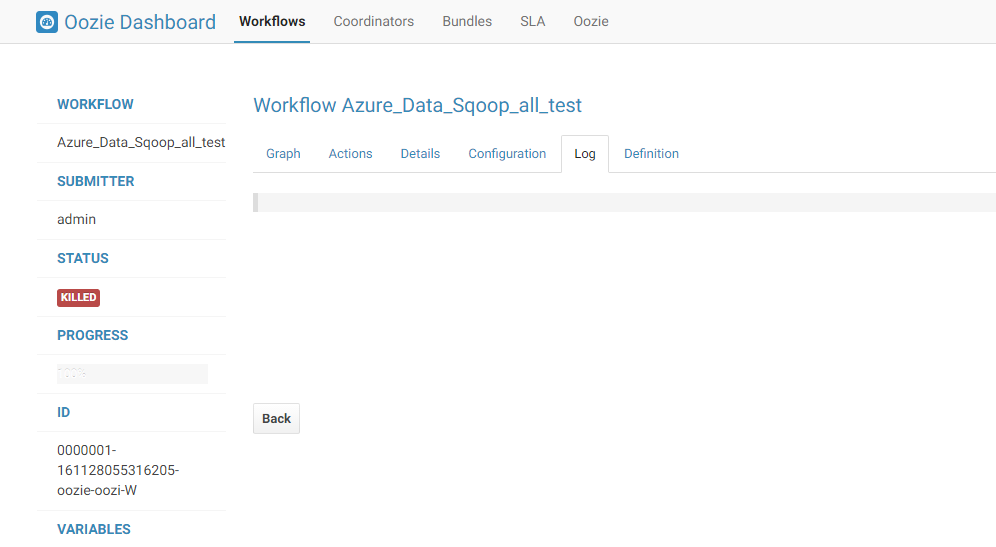The image size is (996, 547).
Task: Open the Coordinators nav tab
Action: point(374,22)
